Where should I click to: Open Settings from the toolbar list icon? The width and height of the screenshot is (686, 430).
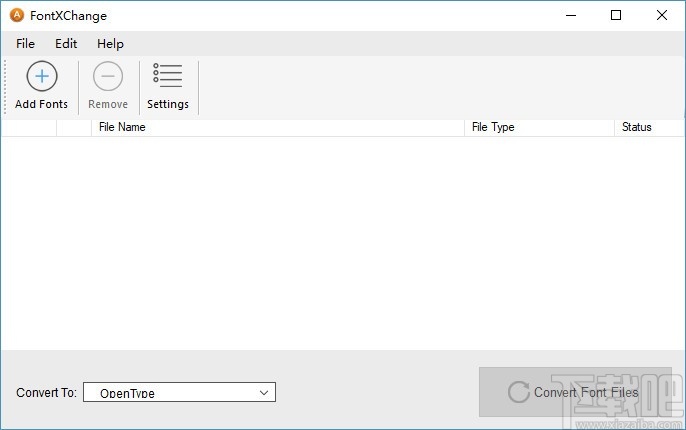tap(168, 75)
